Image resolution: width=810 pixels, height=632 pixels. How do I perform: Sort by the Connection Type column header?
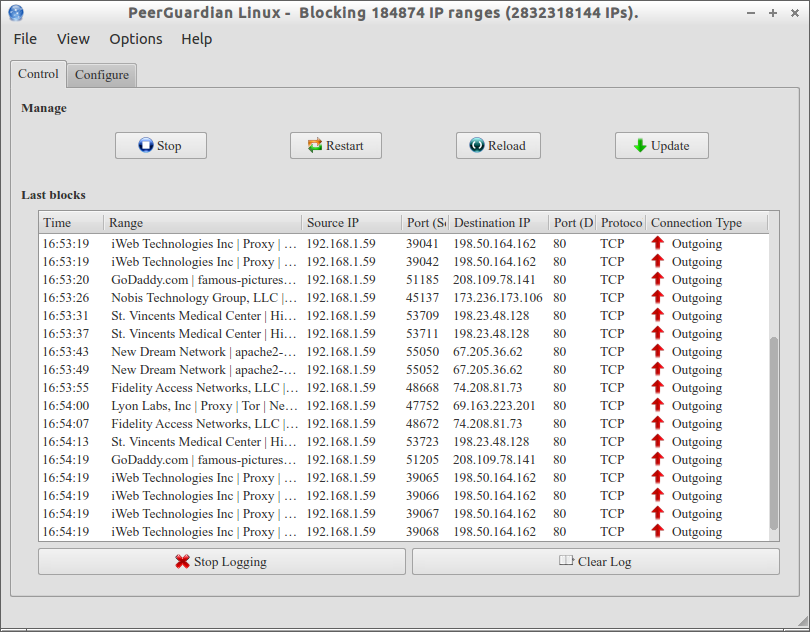(707, 223)
